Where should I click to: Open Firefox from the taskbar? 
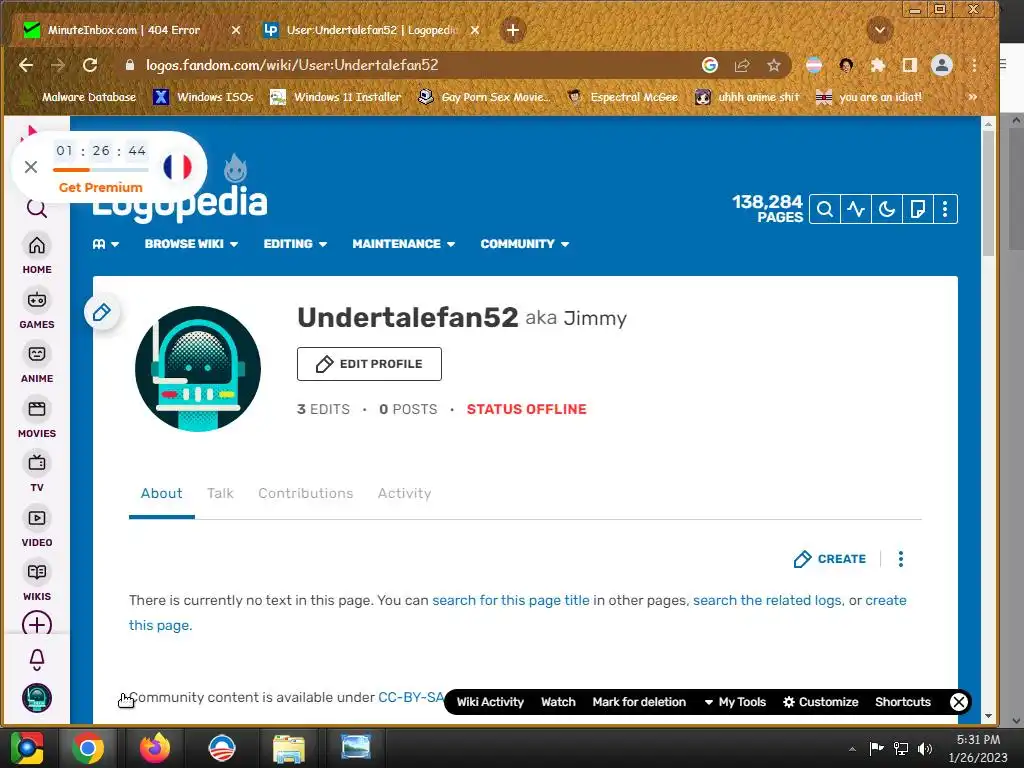pyautogui.click(x=155, y=748)
